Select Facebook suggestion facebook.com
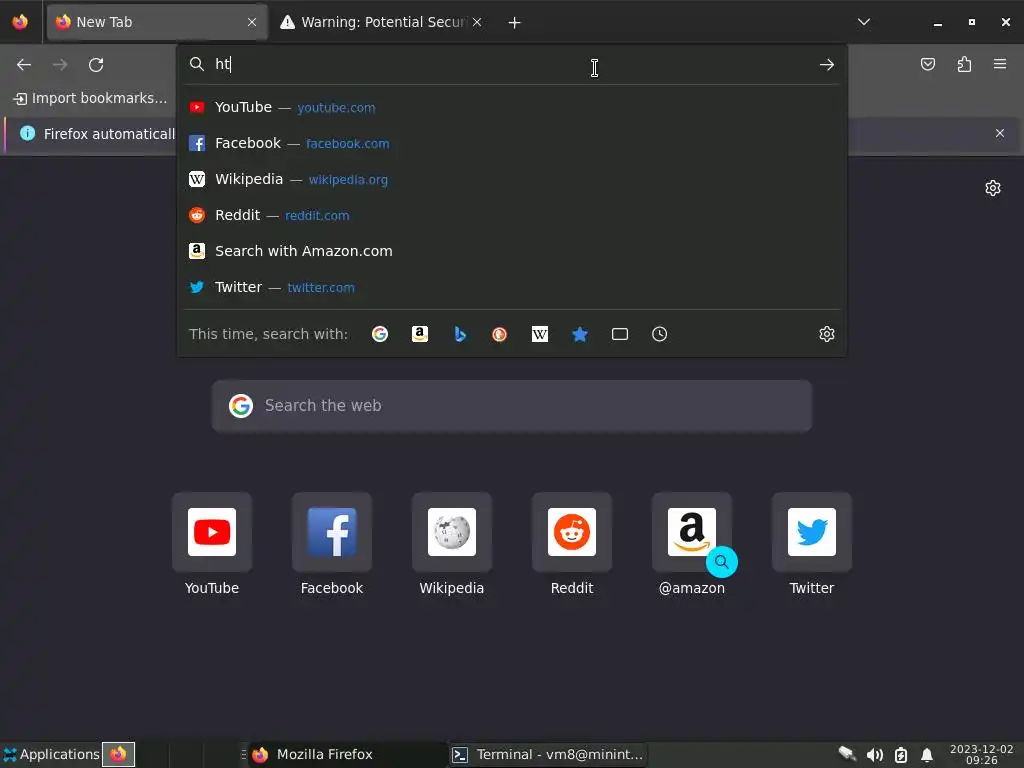Screen dimensions: 1024x768 click(x=512, y=143)
